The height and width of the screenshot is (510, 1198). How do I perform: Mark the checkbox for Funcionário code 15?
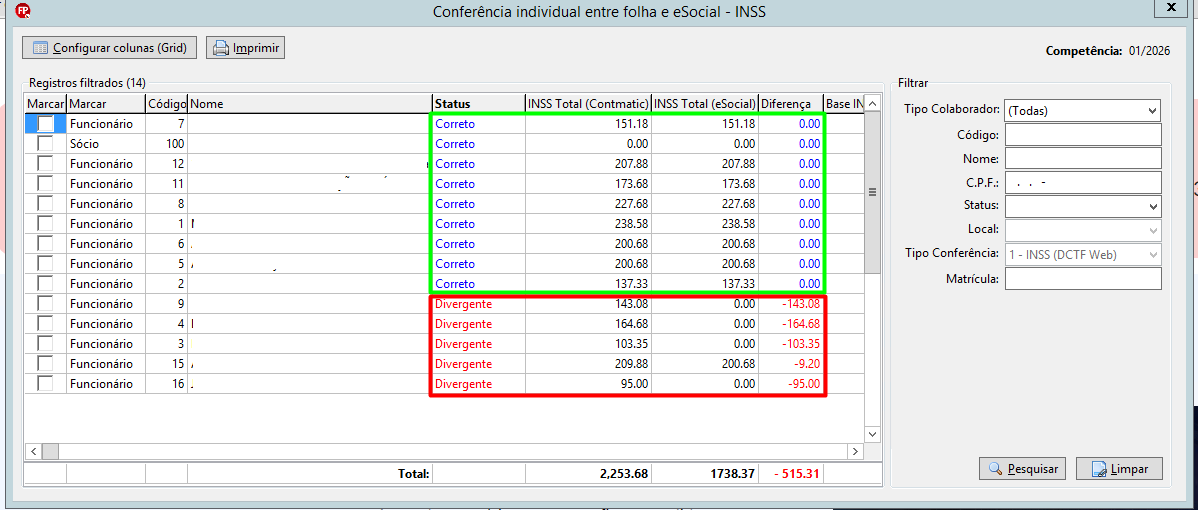pos(46,363)
